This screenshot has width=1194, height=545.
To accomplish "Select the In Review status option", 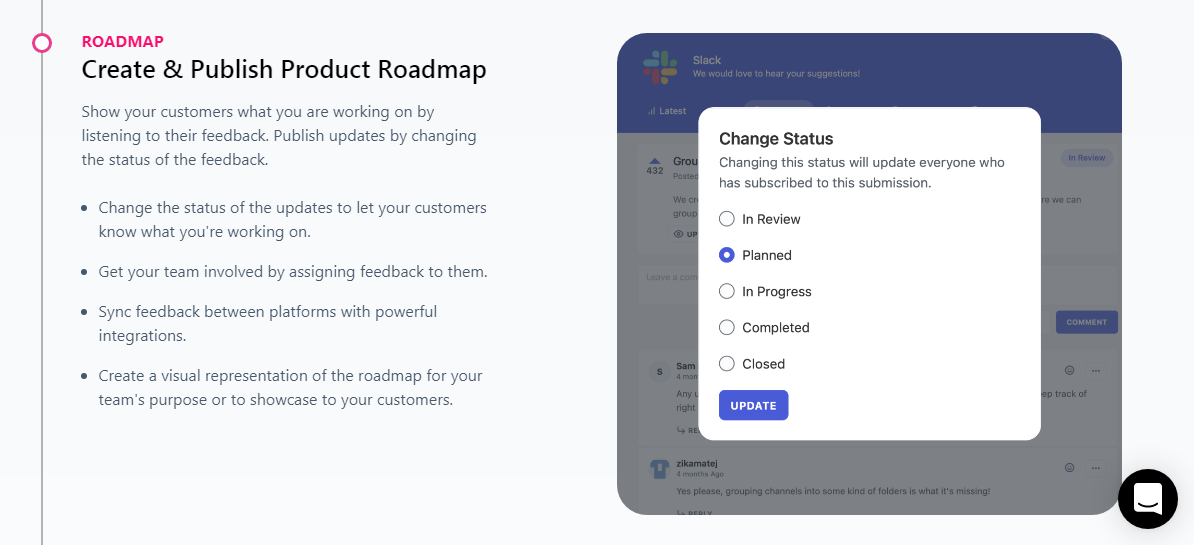I will tap(727, 219).
